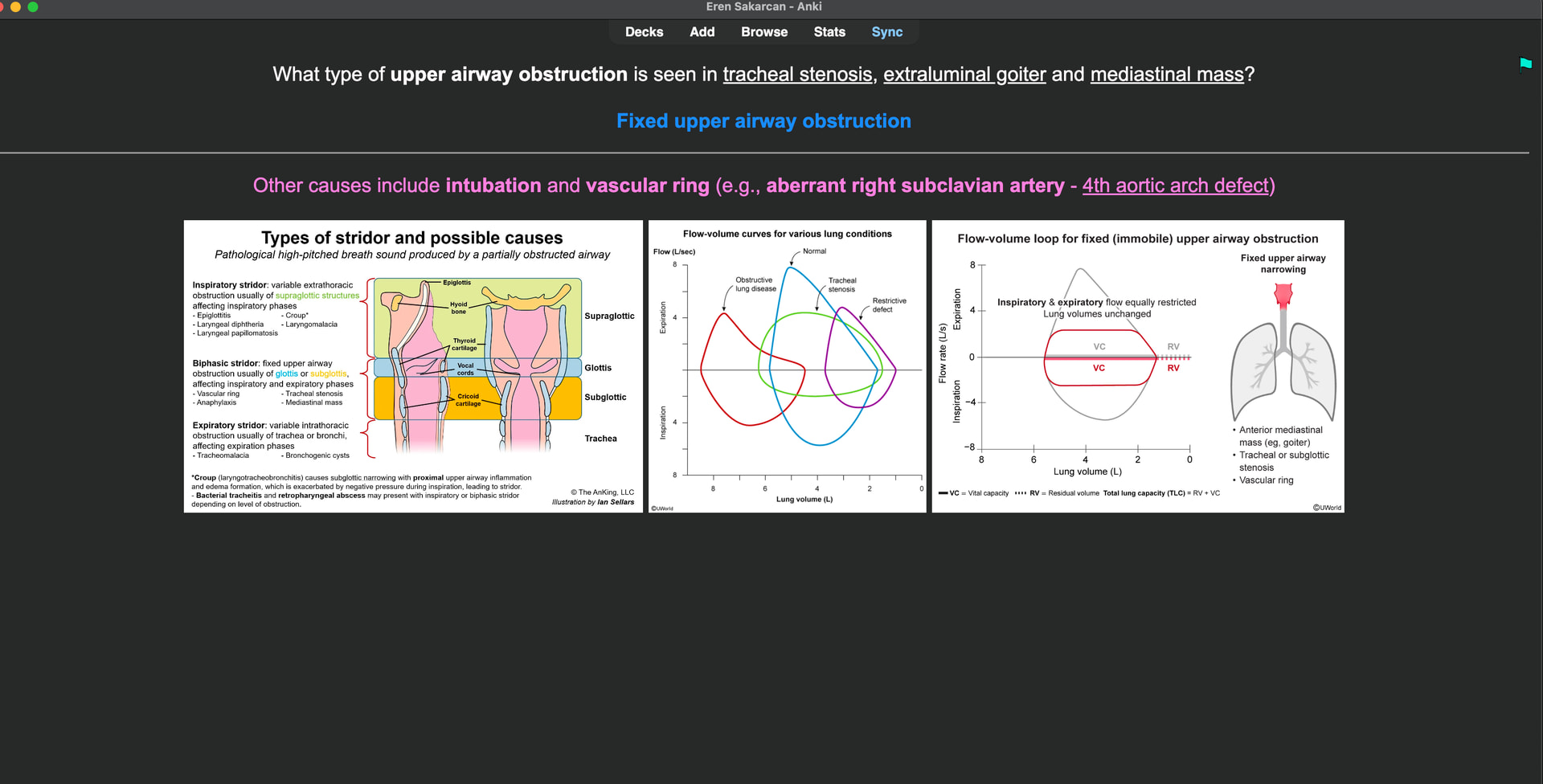Screen dimensions: 1543x784
Task: Click the fixed upper airway obstruction loop title
Action: (x=1137, y=239)
